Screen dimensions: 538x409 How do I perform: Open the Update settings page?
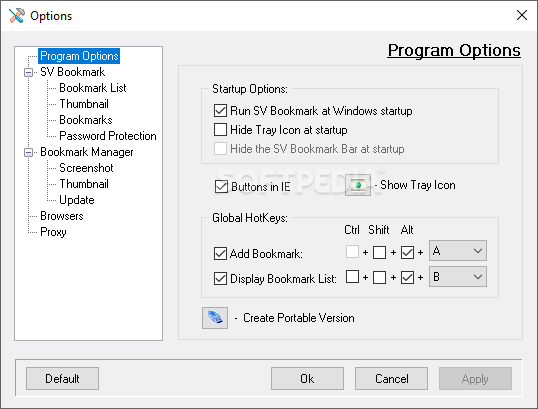click(77, 200)
